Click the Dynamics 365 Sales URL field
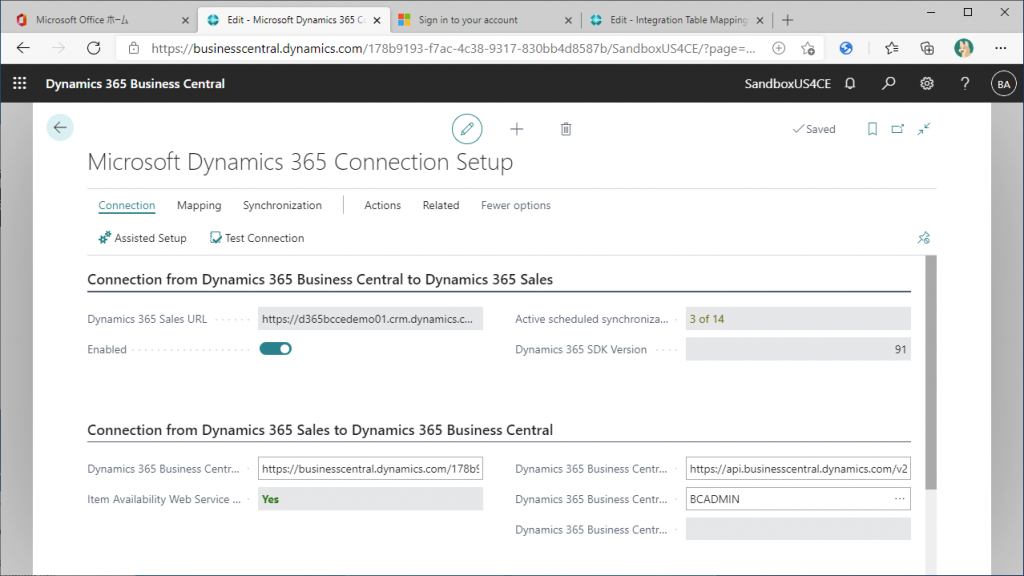 (x=370, y=319)
